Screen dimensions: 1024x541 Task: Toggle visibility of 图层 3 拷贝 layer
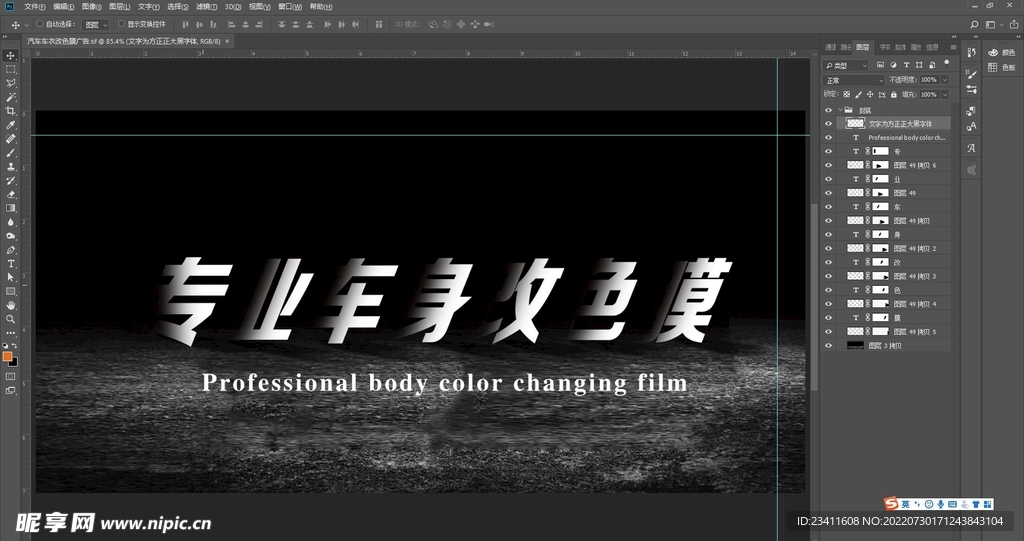click(828, 345)
